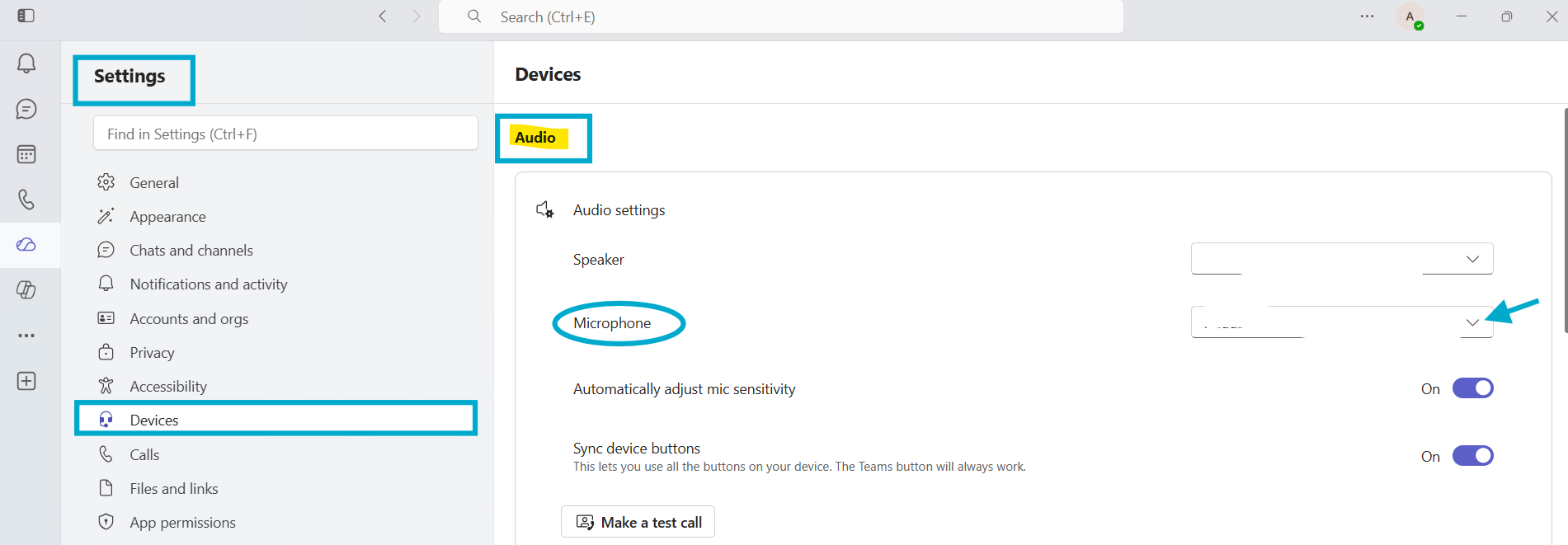Go forward with the right arrow
Viewport: 1568px width, 545px height.
tap(417, 16)
